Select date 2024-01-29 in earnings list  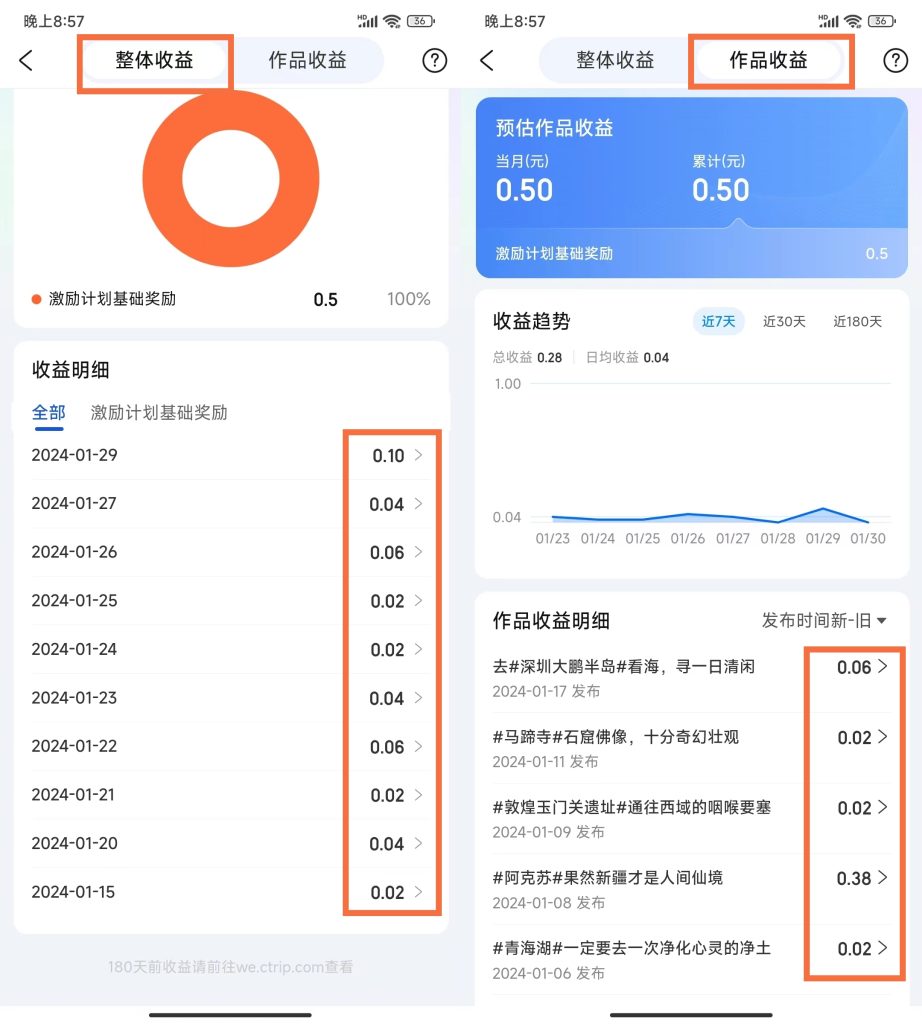(x=74, y=455)
